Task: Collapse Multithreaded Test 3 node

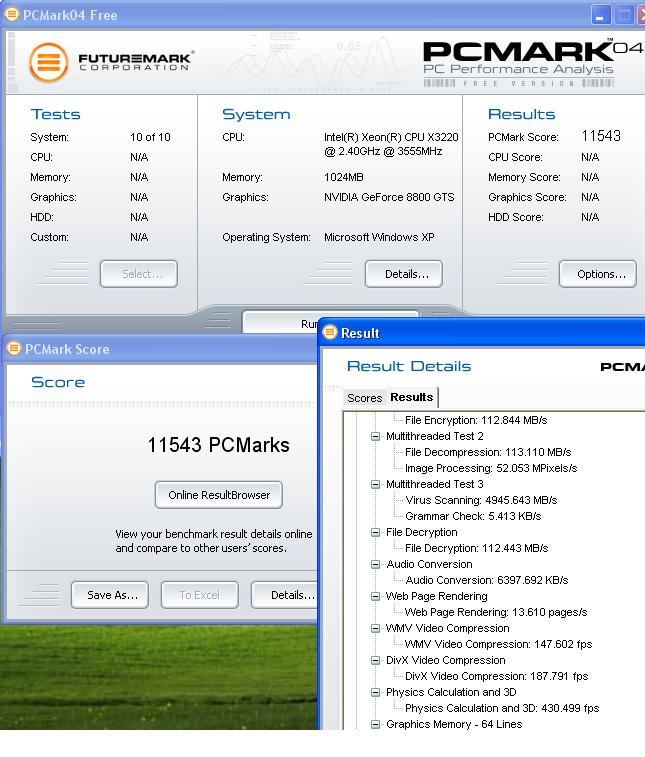Action: click(375, 484)
